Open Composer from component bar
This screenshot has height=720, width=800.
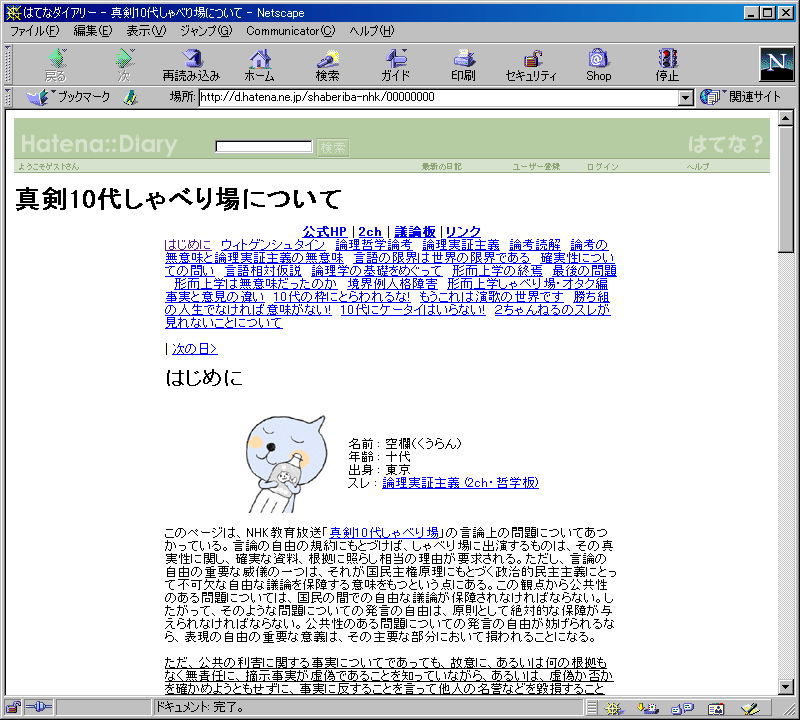[750, 708]
